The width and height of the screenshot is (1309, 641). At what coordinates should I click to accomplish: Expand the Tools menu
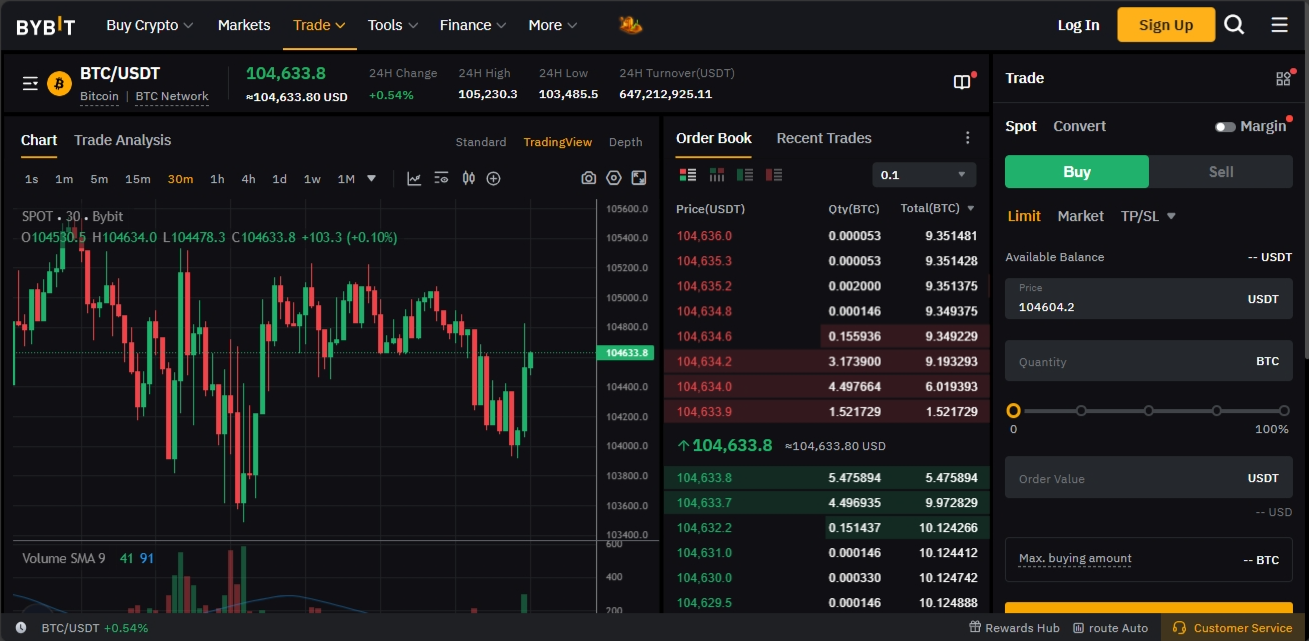[393, 25]
